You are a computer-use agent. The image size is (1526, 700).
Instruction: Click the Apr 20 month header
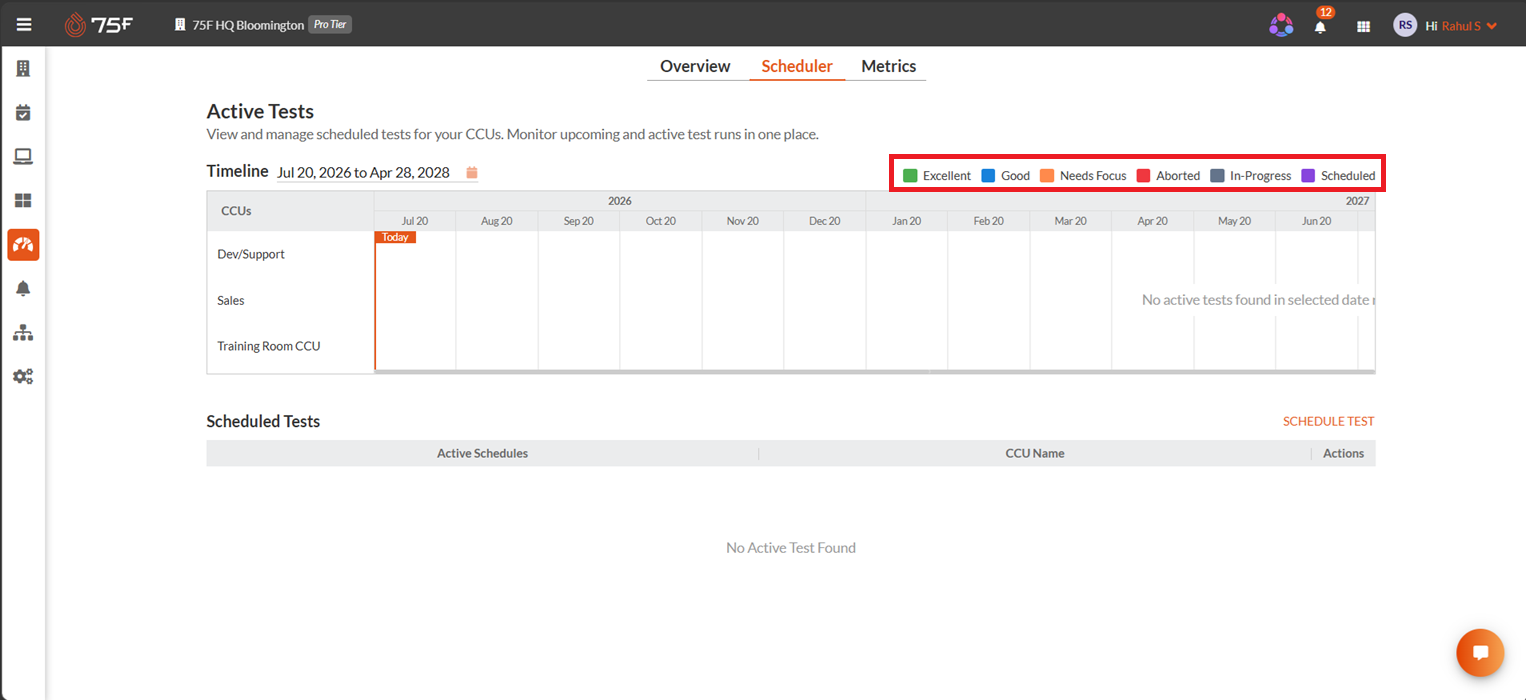(1153, 221)
